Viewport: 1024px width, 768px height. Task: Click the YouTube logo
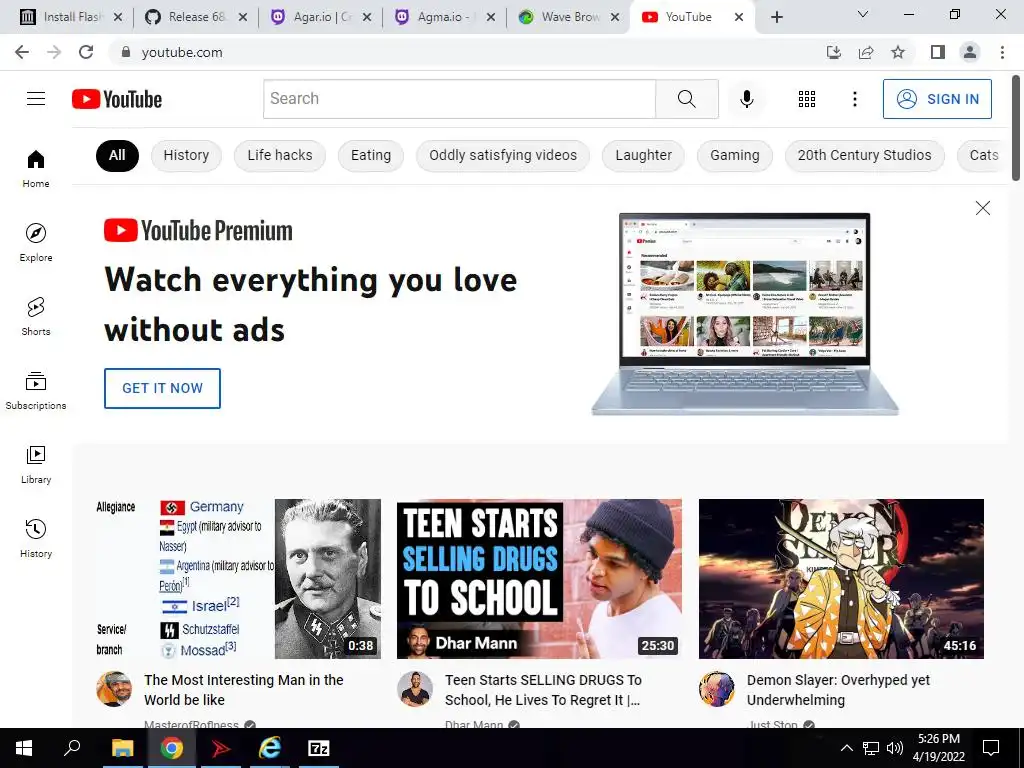point(117,99)
